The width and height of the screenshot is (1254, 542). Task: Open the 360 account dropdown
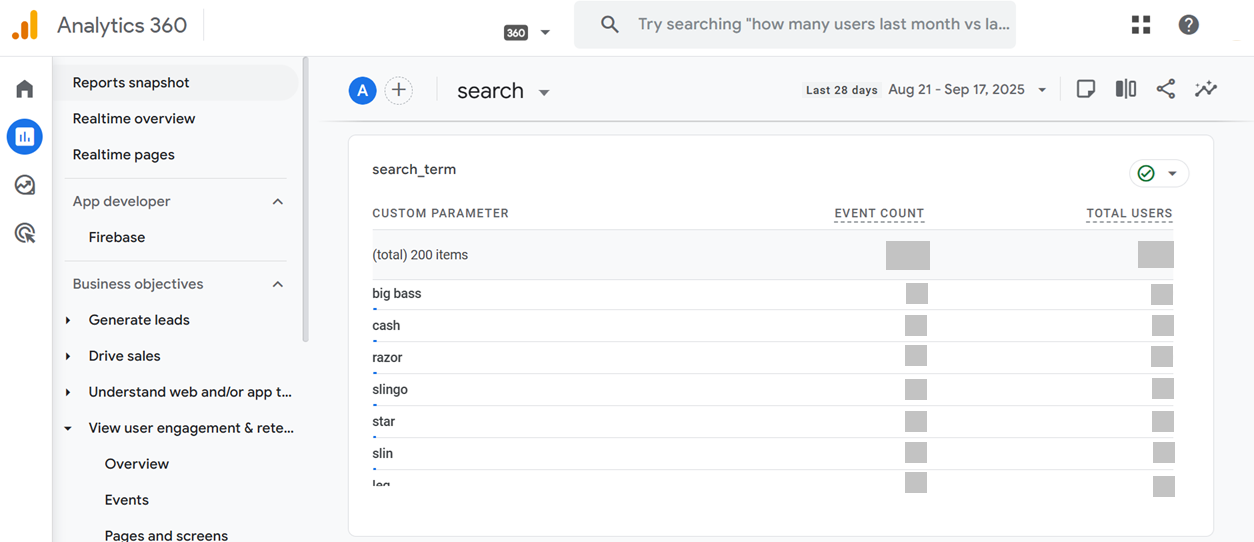click(x=527, y=32)
